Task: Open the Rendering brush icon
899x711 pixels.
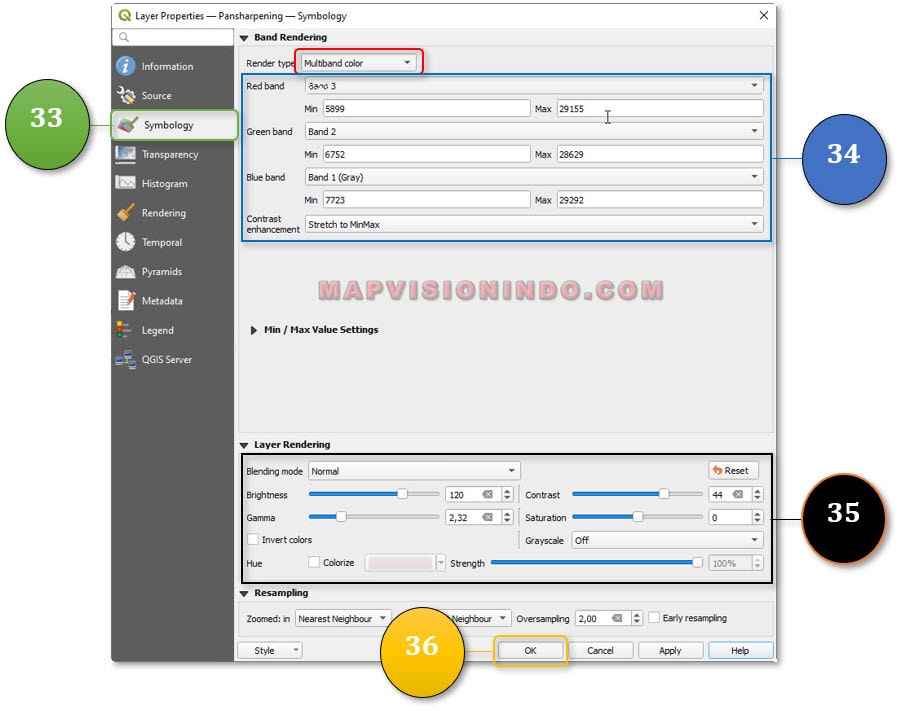Action: 125,213
